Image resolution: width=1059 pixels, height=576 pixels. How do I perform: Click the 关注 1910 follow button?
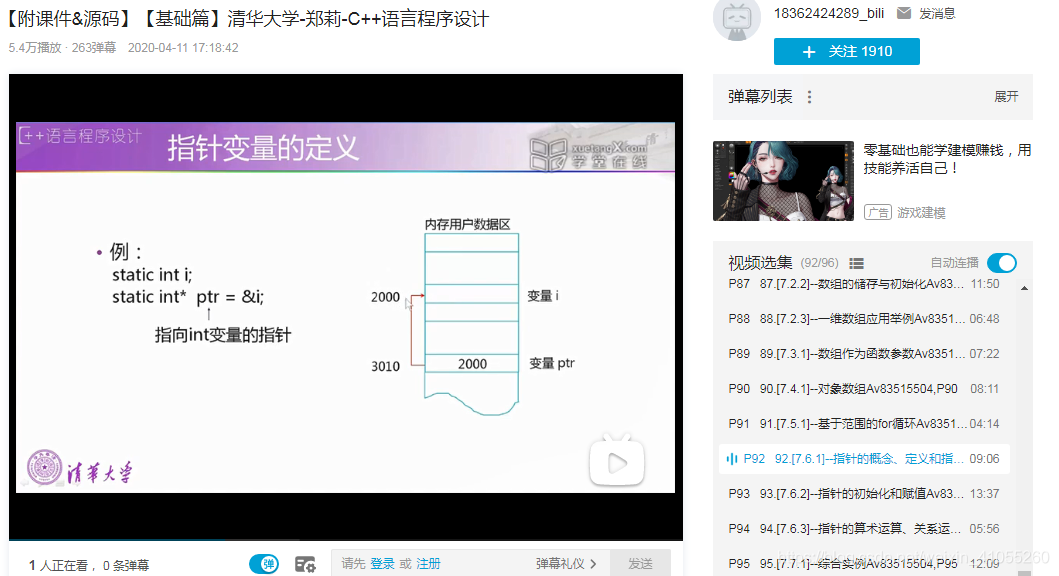pos(846,51)
